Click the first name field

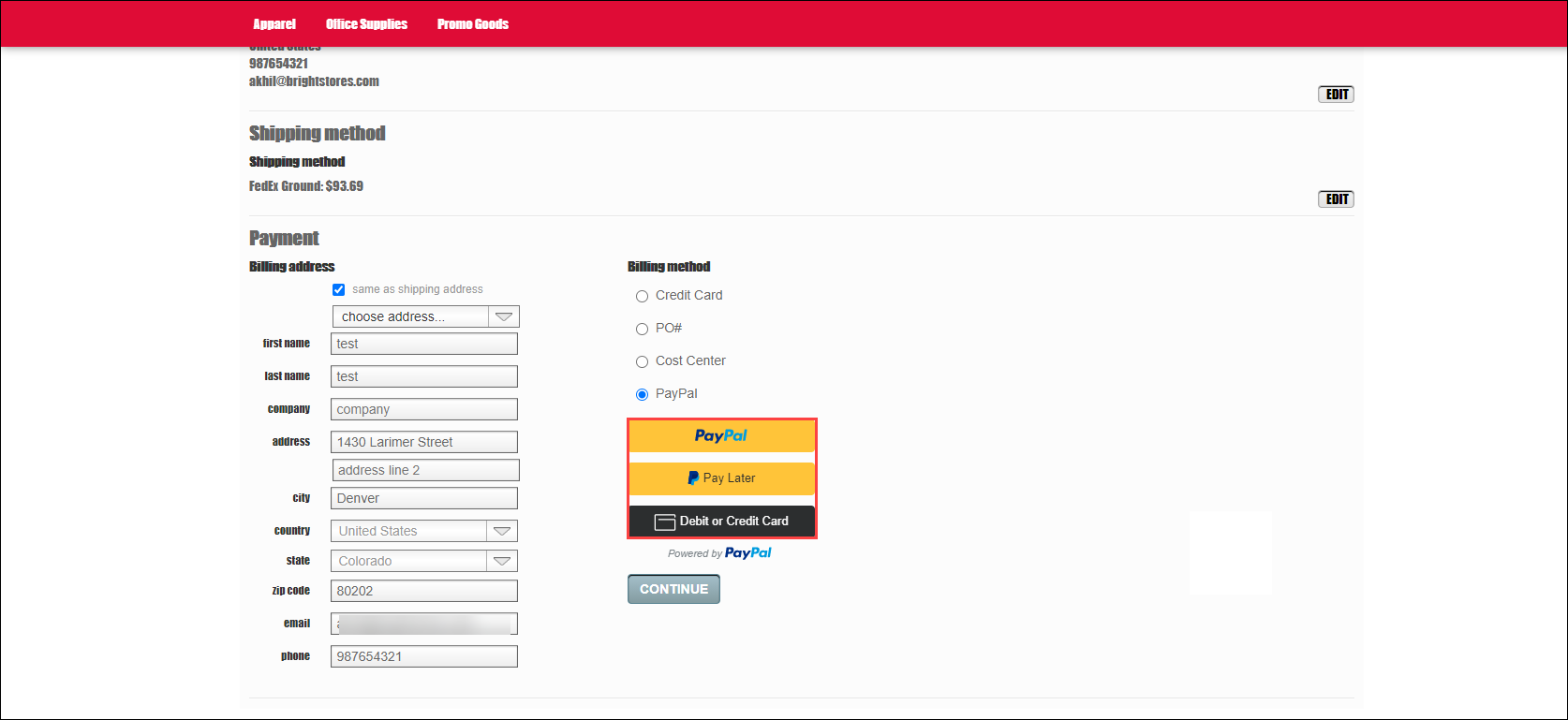click(424, 344)
